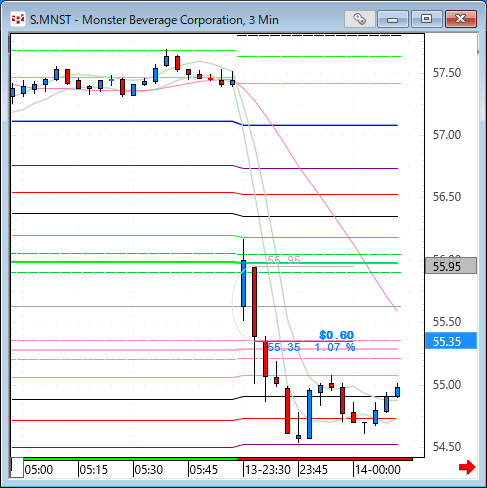Click the 05:45 time axis label
Screen dimensions: 487x488
203,470
